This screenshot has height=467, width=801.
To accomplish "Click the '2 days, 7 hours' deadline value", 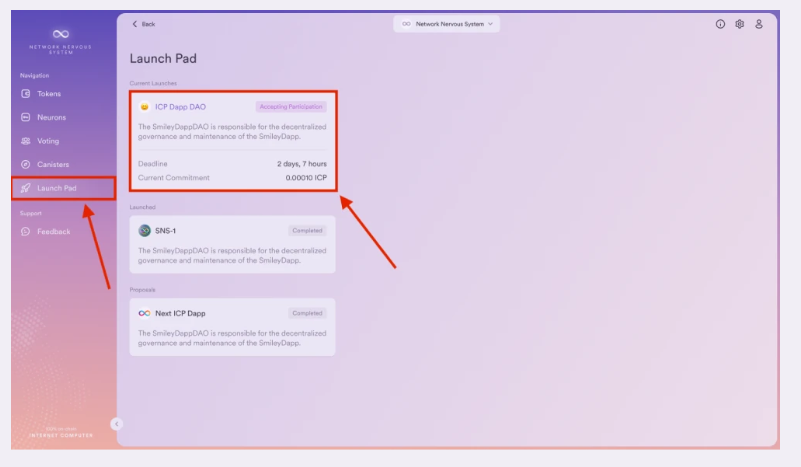I will tap(302, 164).
